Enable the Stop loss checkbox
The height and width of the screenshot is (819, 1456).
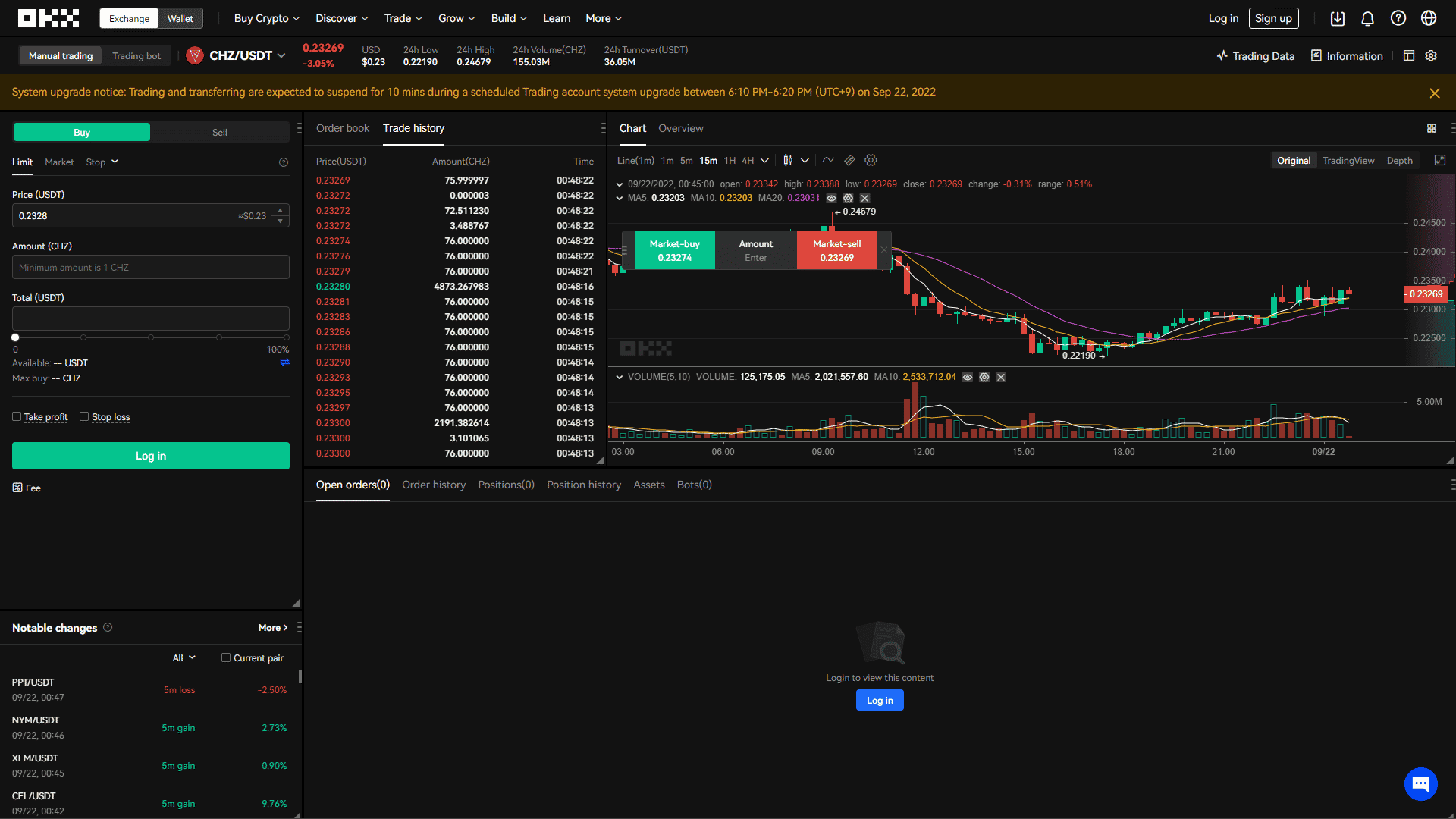84,416
